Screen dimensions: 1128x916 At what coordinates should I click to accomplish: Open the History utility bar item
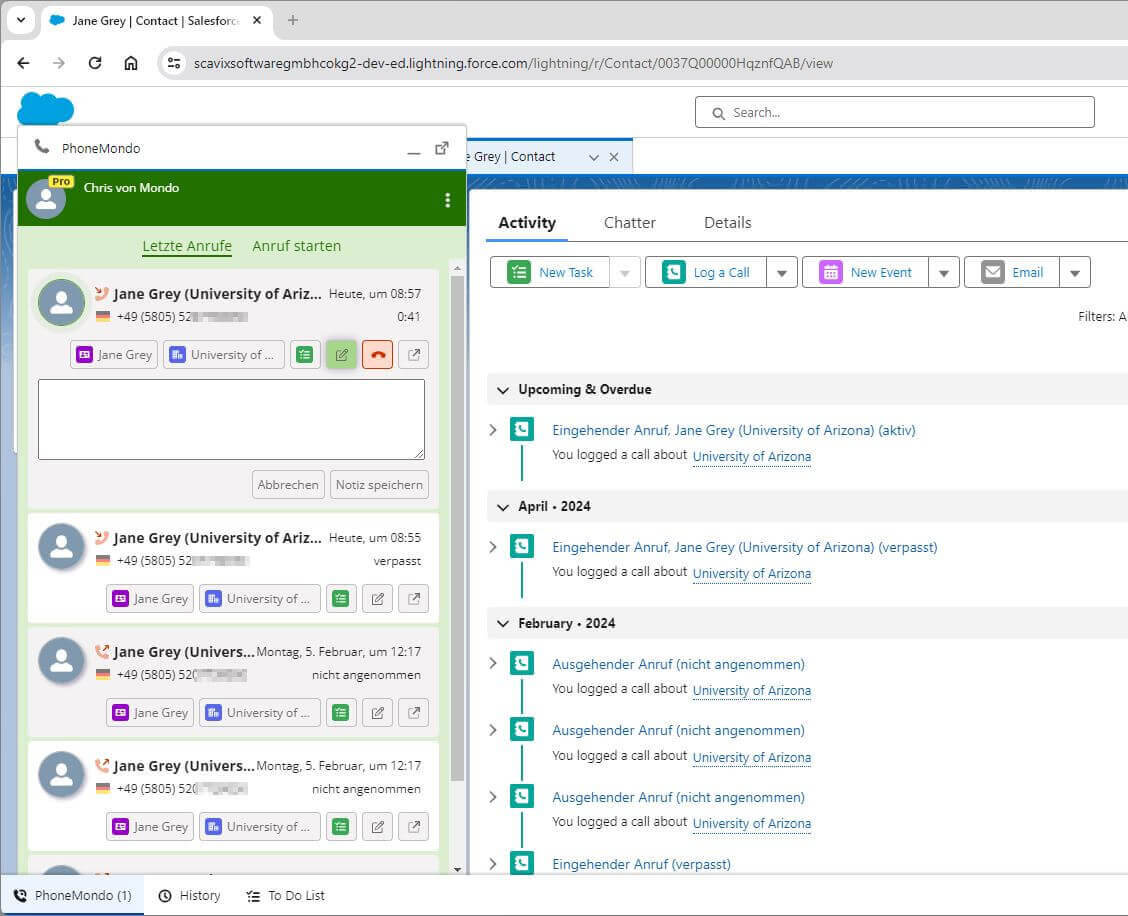[189, 895]
